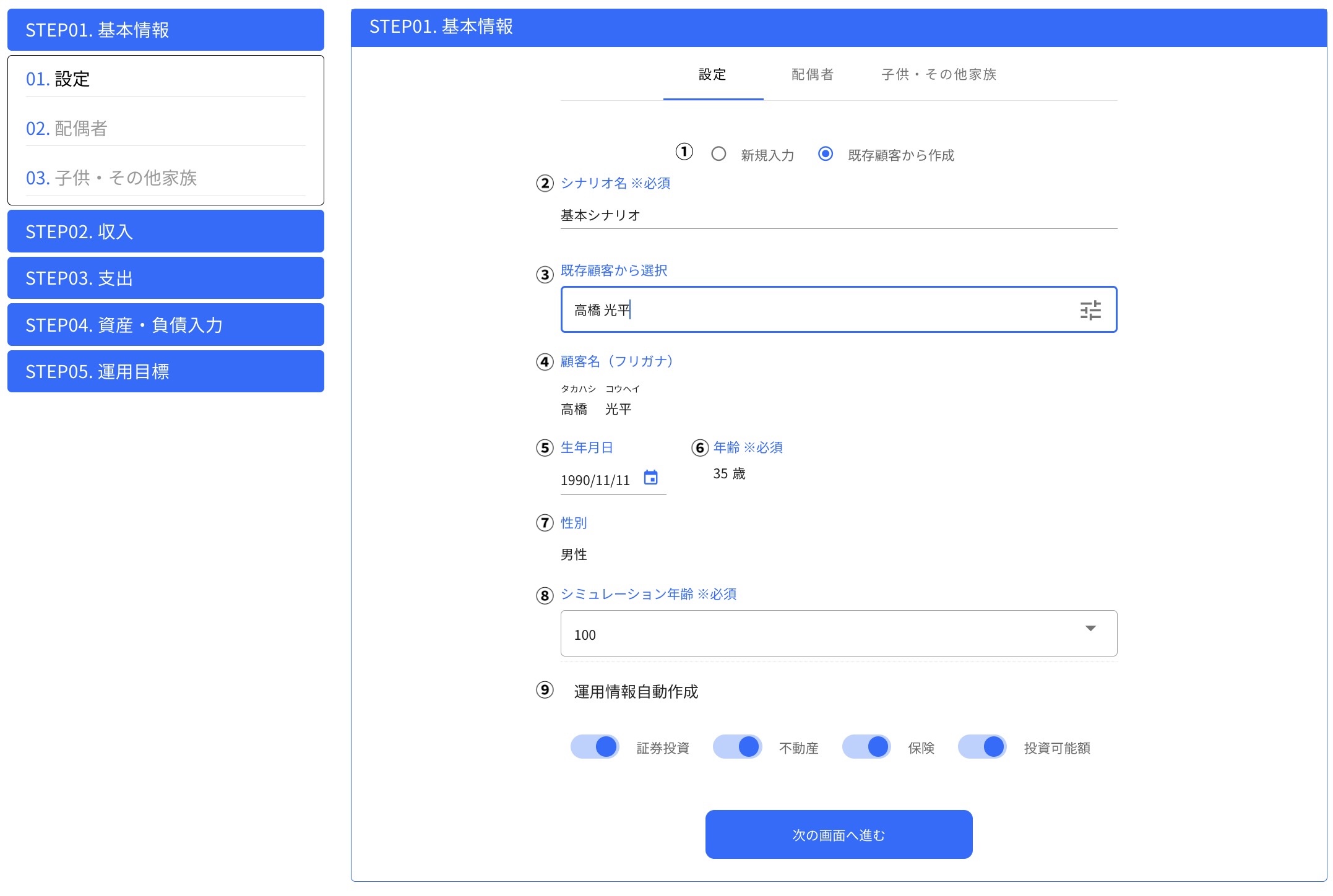1333x896 pixels.
Task: Open the birthdate calendar picker icon
Action: click(650, 478)
